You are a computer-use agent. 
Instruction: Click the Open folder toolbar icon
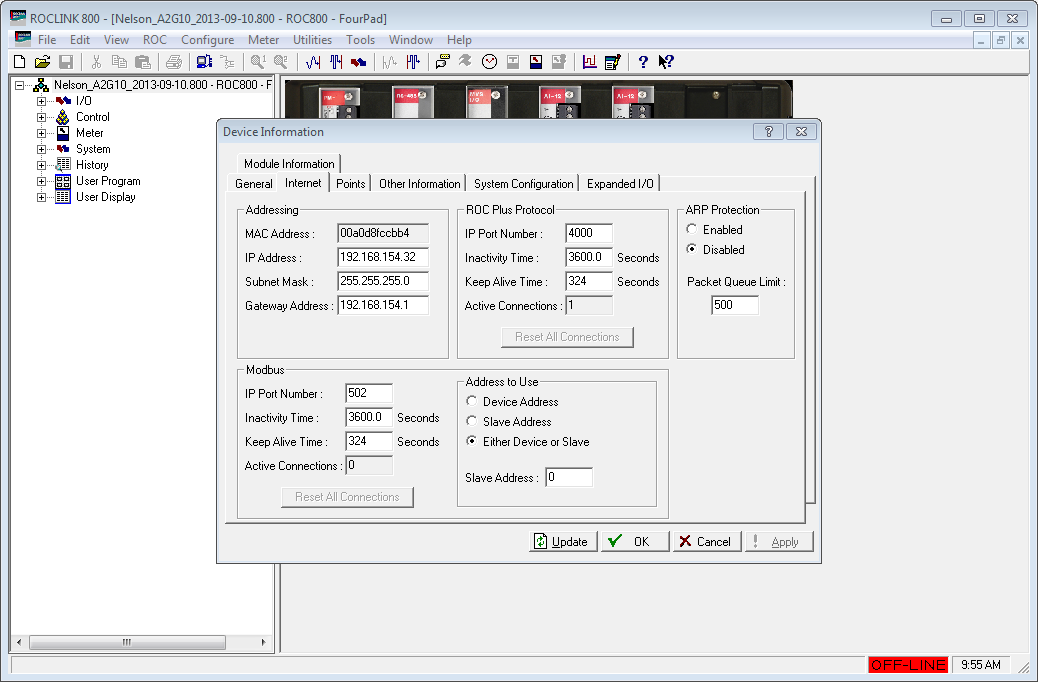point(42,62)
